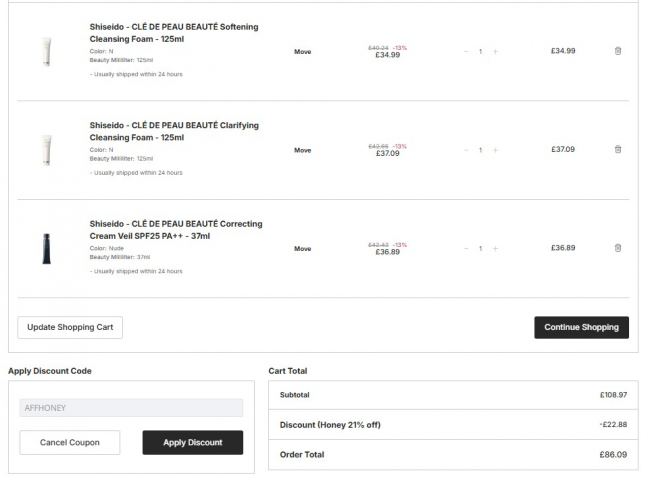This screenshot has width=650, height=477.
Task: Click Cancel Coupon button
Action: click(69, 442)
